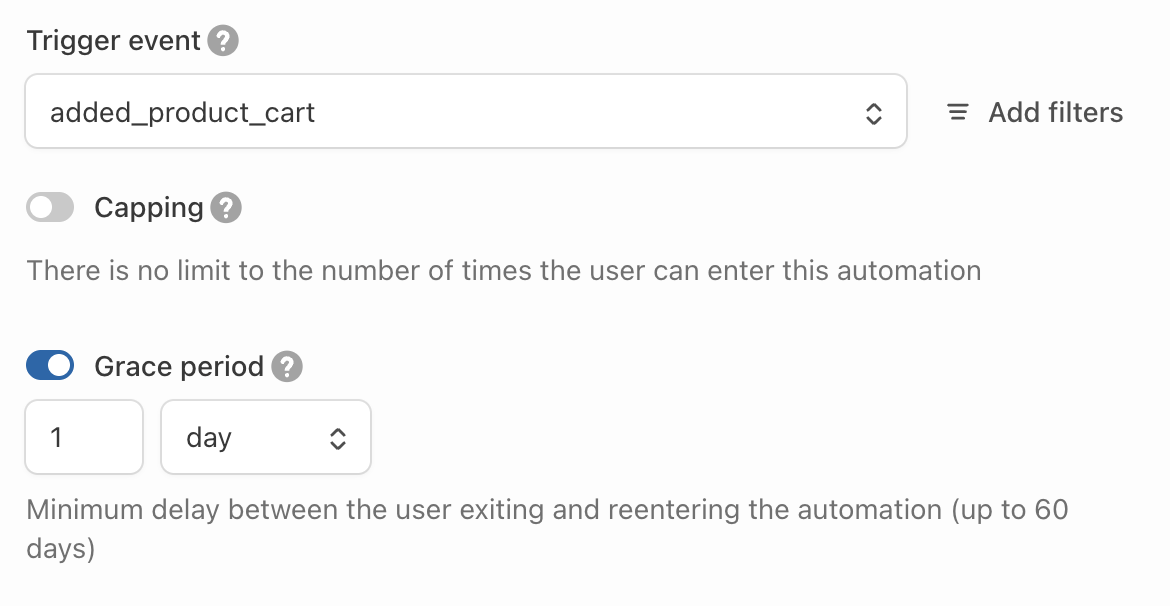Click the "There is no limit" capping description
Screen dimensions: 1170x606
503,270
